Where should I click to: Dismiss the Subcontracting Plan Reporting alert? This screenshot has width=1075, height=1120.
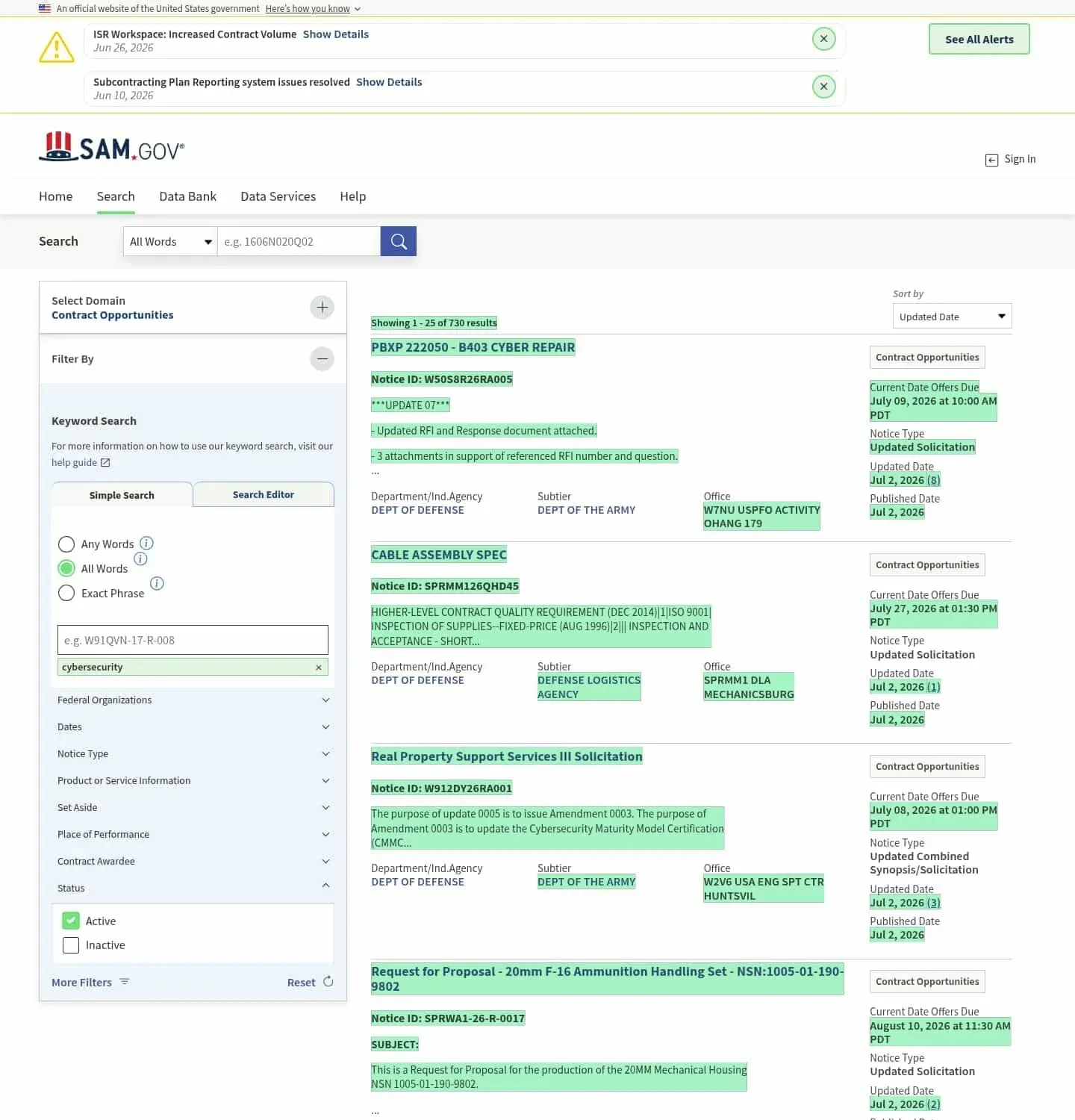[x=823, y=87]
